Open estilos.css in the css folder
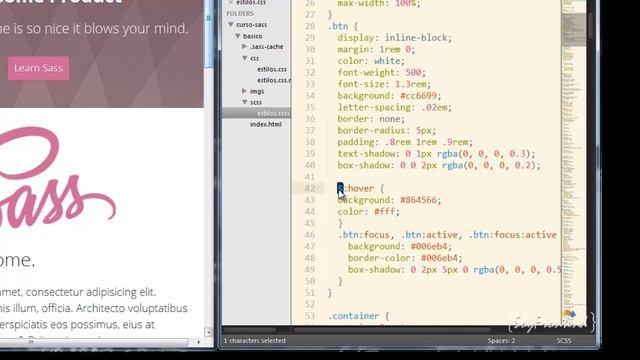Viewport: 640px width, 360px height. (272, 69)
